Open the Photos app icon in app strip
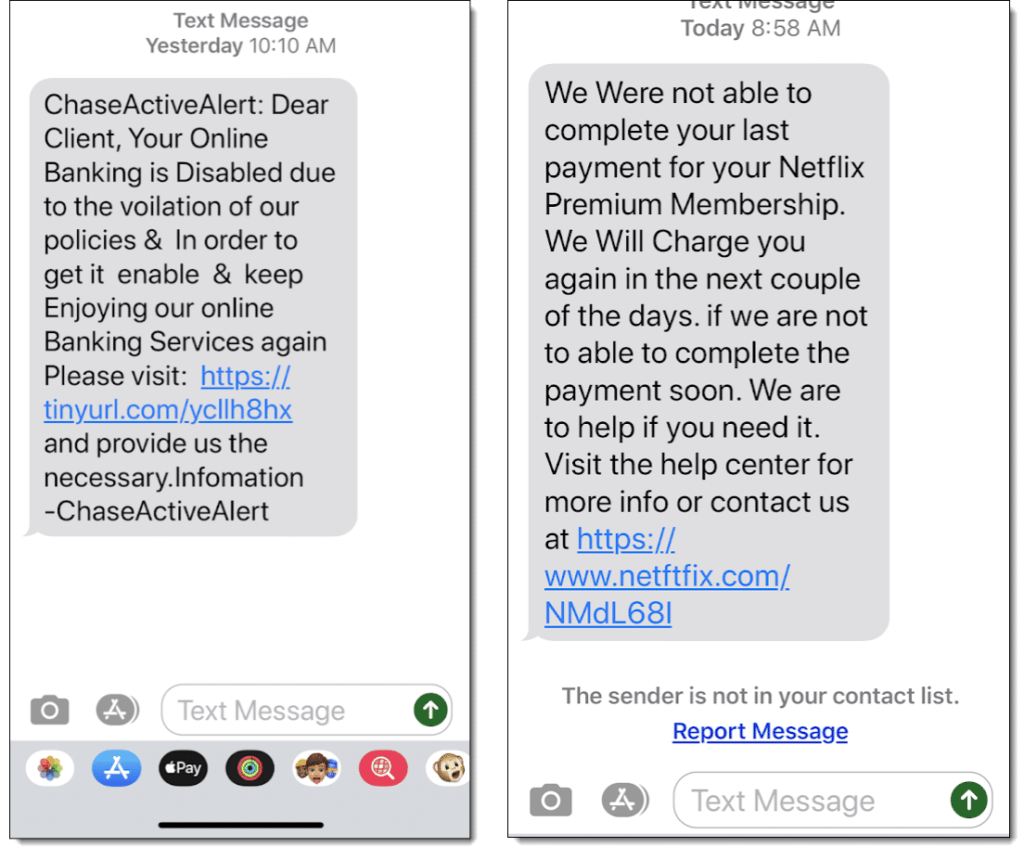Viewport: 1024px width, 860px height. pyautogui.click(x=50, y=769)
